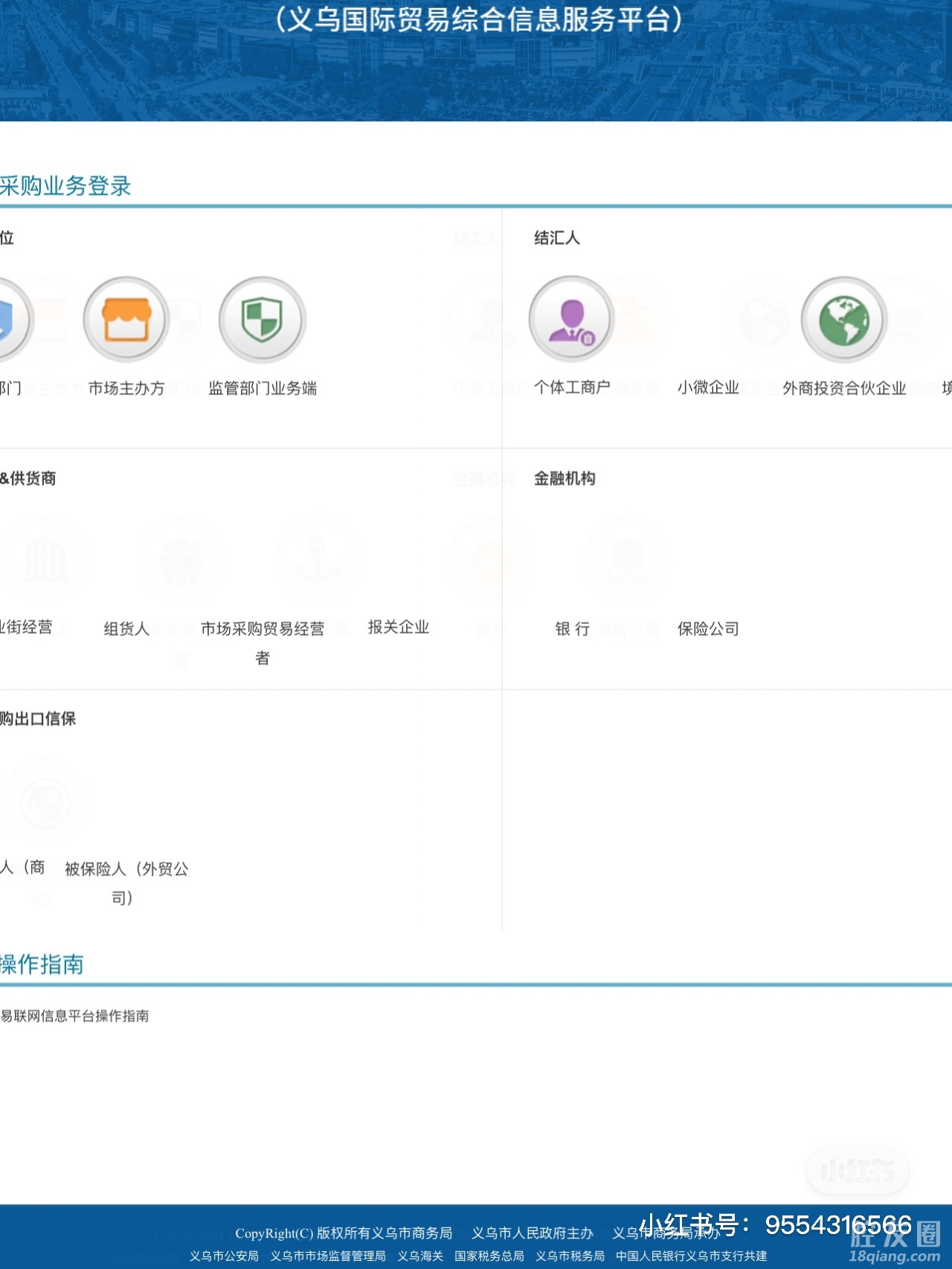Viewport: 952px width, 1269px height.
Task: Open the 组货人 login entry
Action: [126, 629]
